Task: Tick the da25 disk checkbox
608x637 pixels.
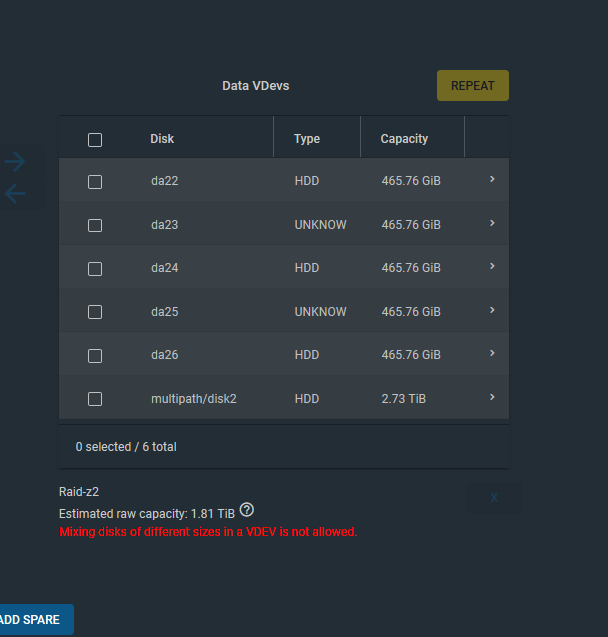Action: point(95,312)
